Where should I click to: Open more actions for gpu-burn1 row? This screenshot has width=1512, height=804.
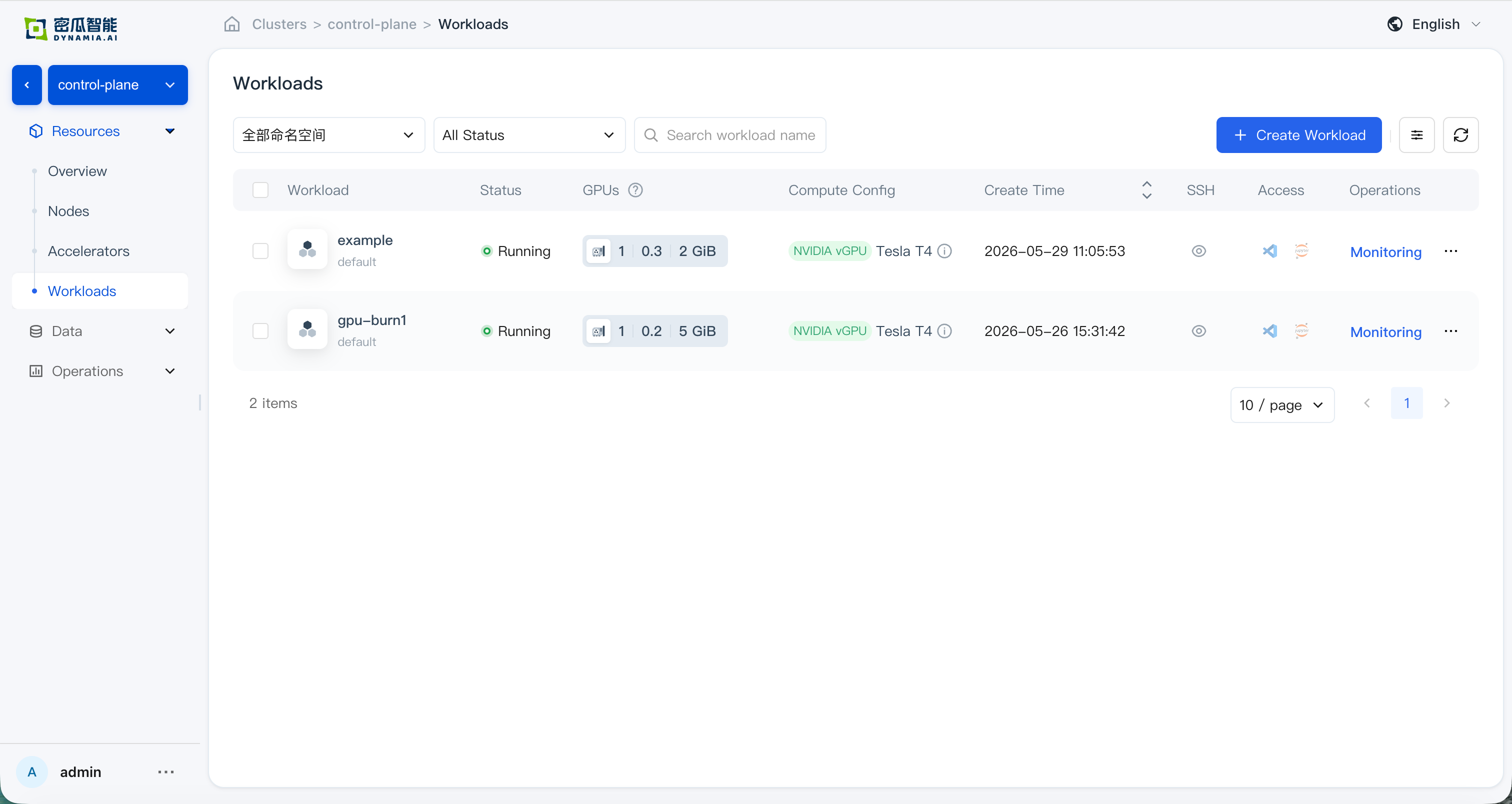click(x=1450, y=331)
